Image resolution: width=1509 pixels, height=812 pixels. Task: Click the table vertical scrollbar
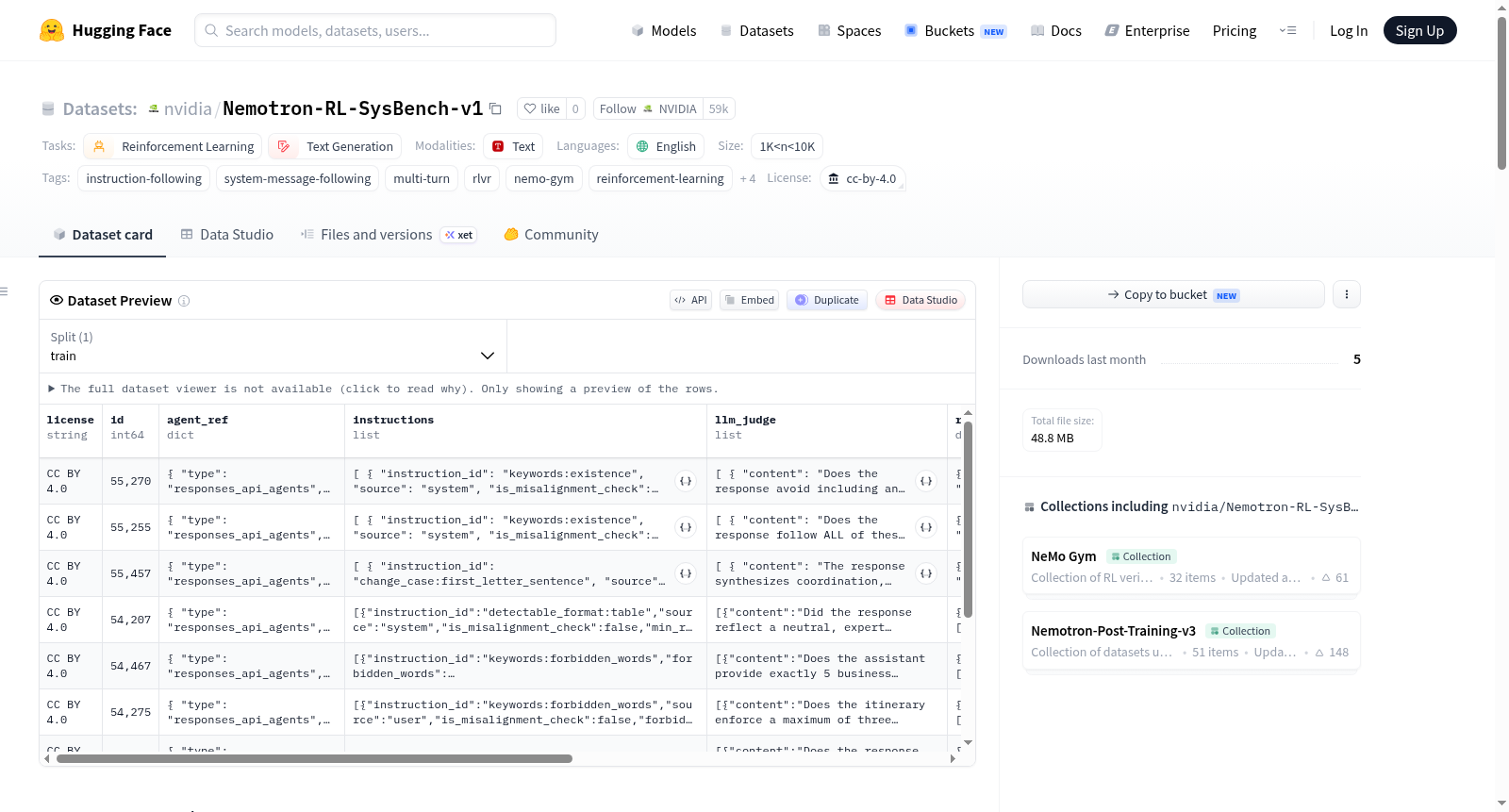[968, 519]
